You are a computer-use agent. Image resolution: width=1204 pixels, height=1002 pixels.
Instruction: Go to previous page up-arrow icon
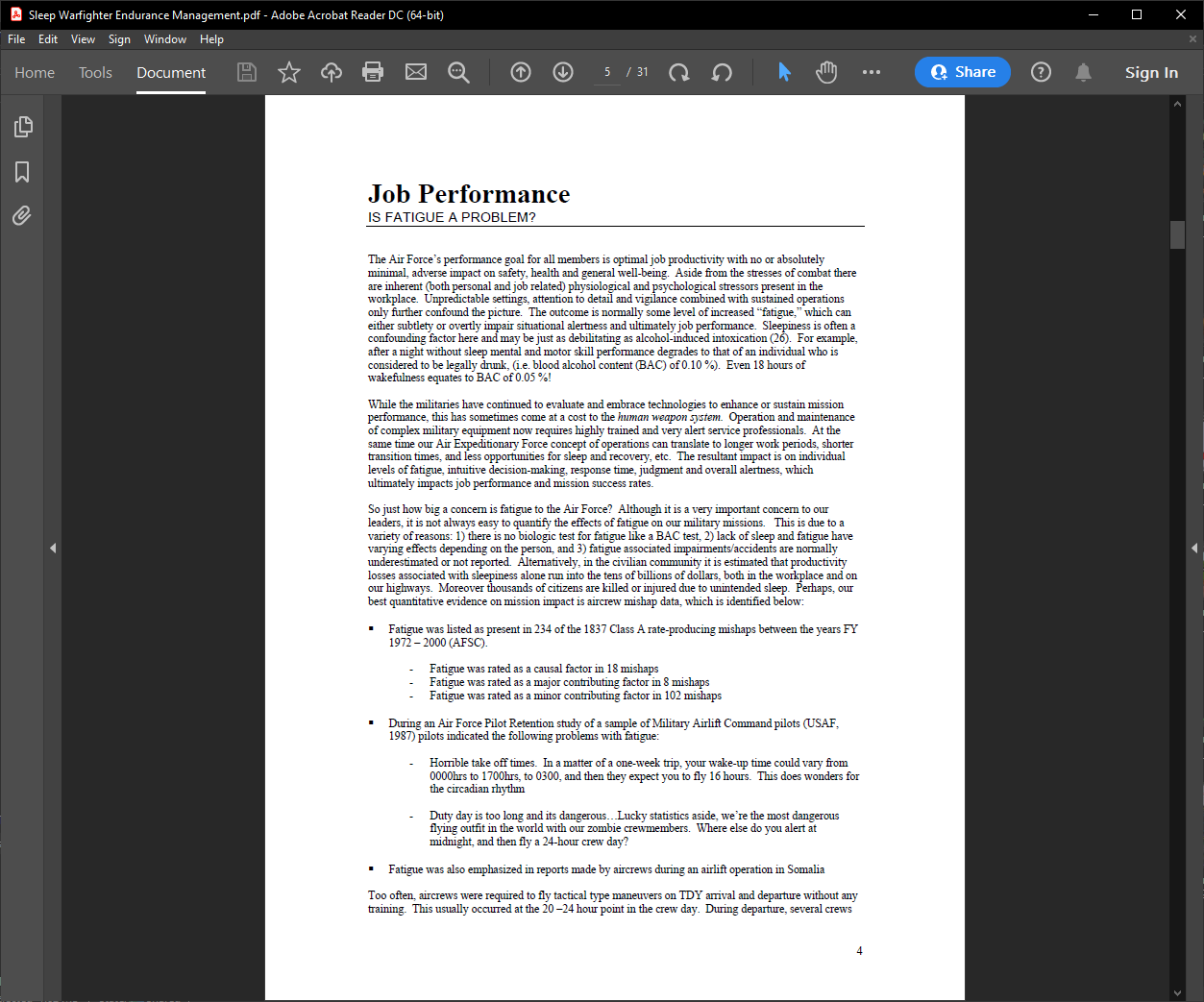[x=521, y=72]
